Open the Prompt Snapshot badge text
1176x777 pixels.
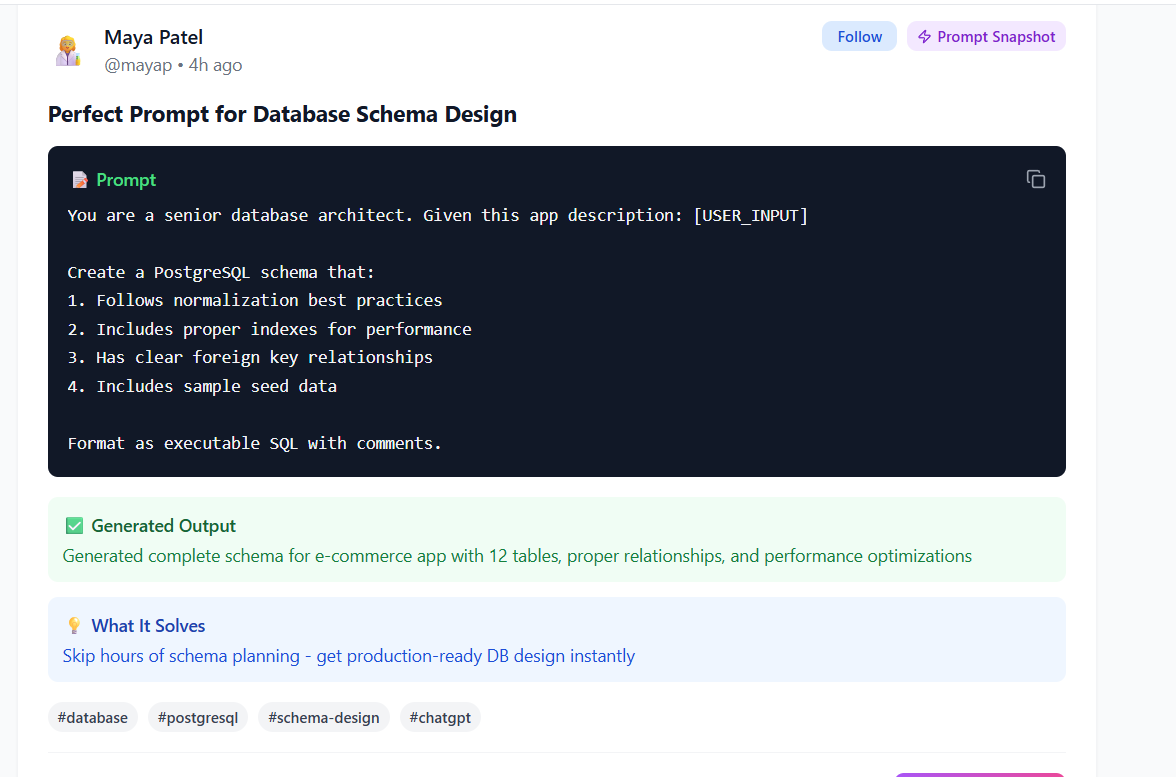click(x=995, y=37)
